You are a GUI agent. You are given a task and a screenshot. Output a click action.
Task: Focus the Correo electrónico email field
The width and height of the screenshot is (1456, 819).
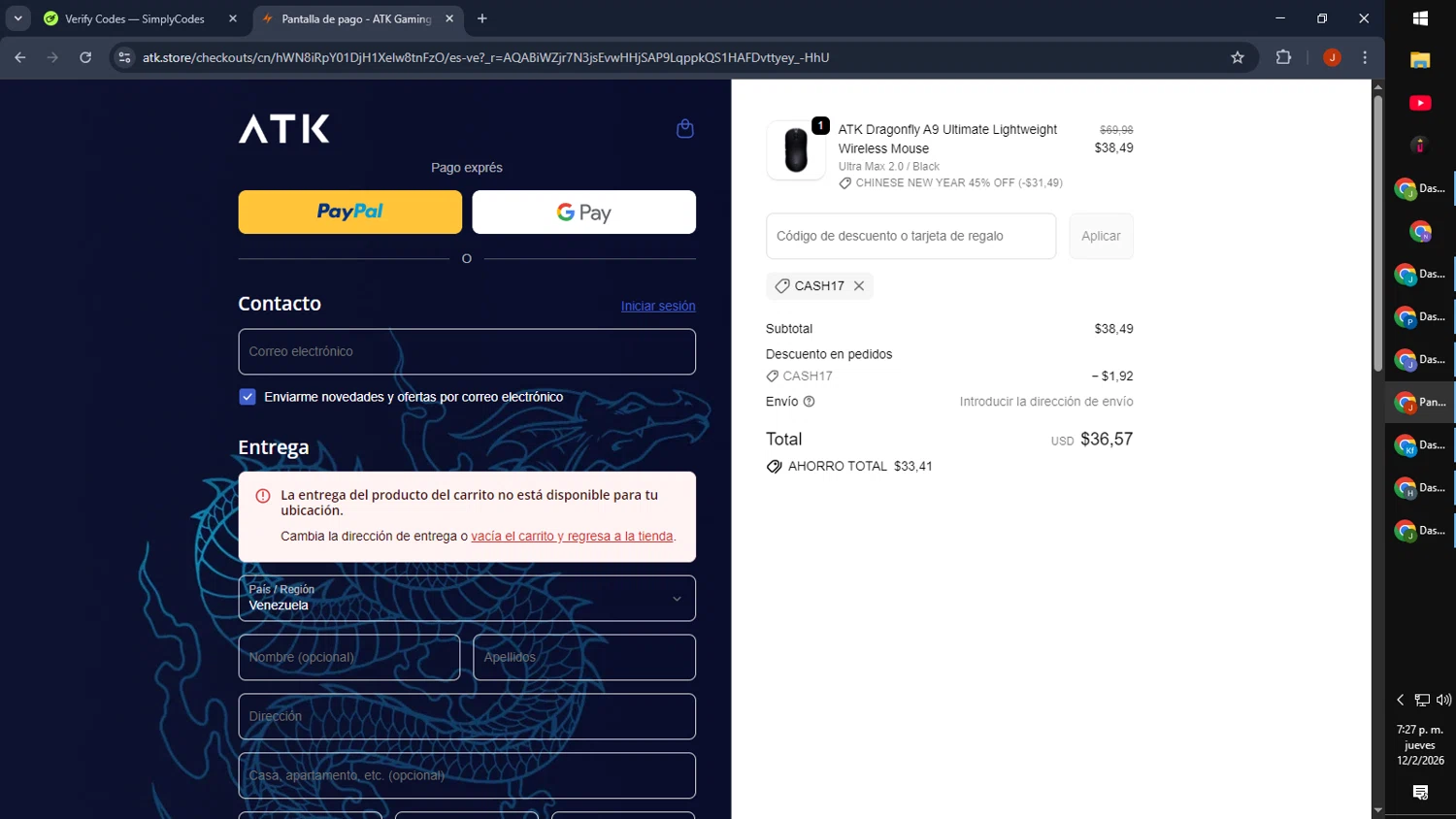pos(467,351)
